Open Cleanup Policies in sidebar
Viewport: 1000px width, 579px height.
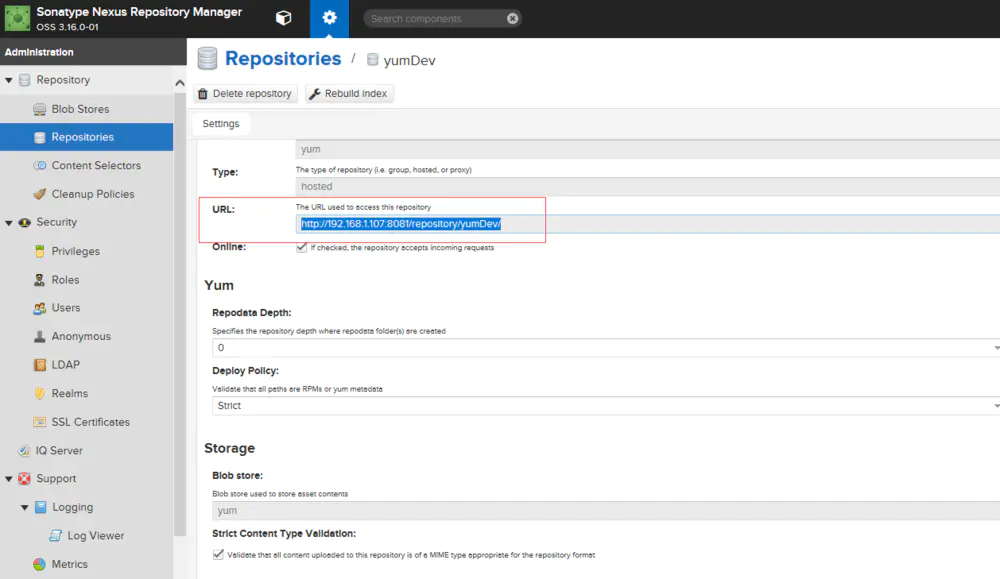[93, 194]
